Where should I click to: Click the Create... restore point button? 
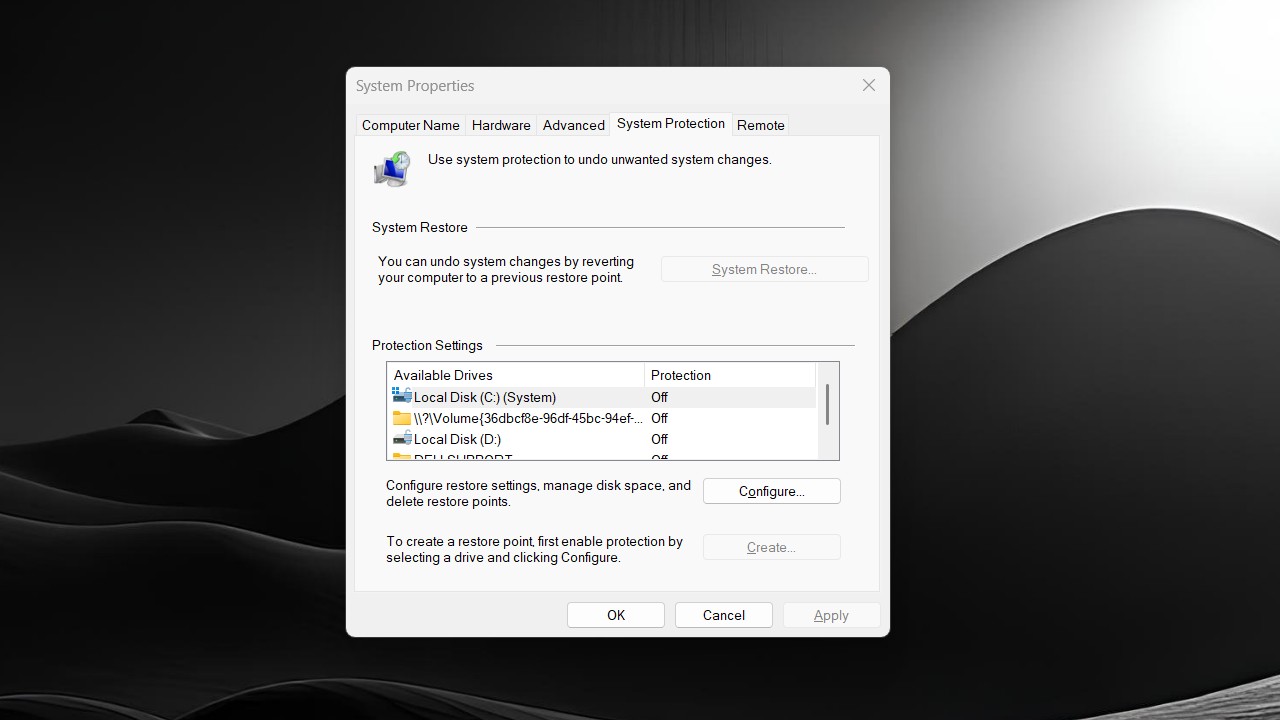click(x=771, y=547)
